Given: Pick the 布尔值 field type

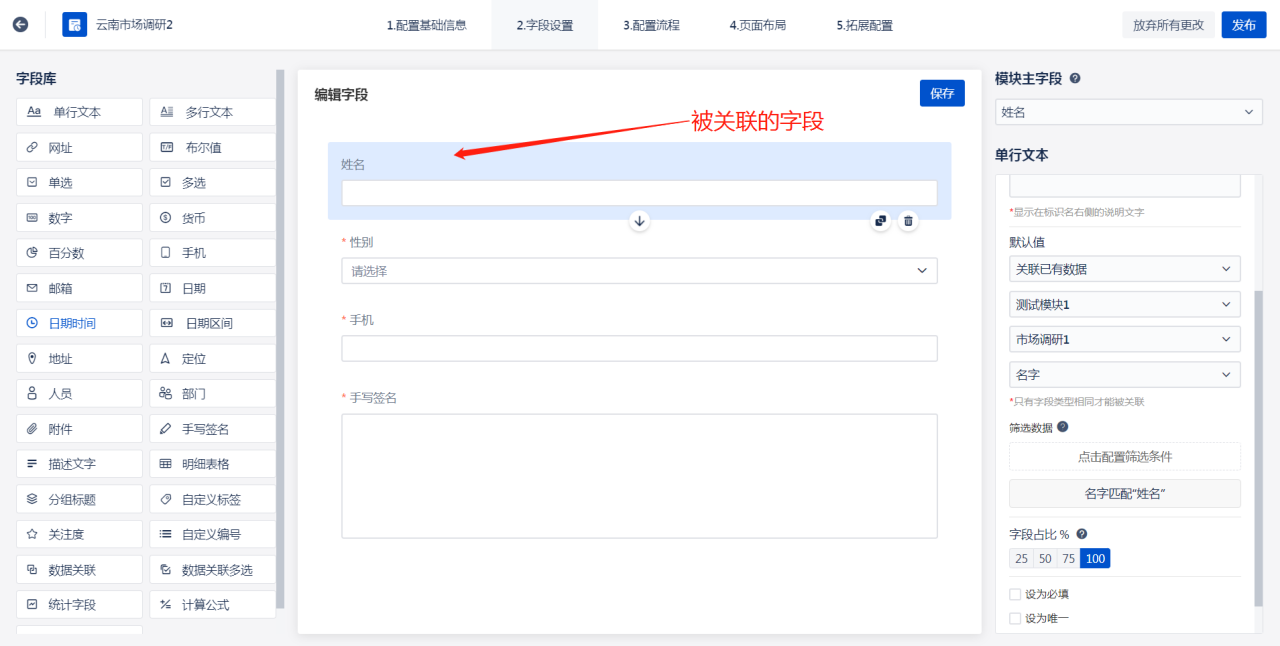Looking at the screenshot, I should 212,148.
